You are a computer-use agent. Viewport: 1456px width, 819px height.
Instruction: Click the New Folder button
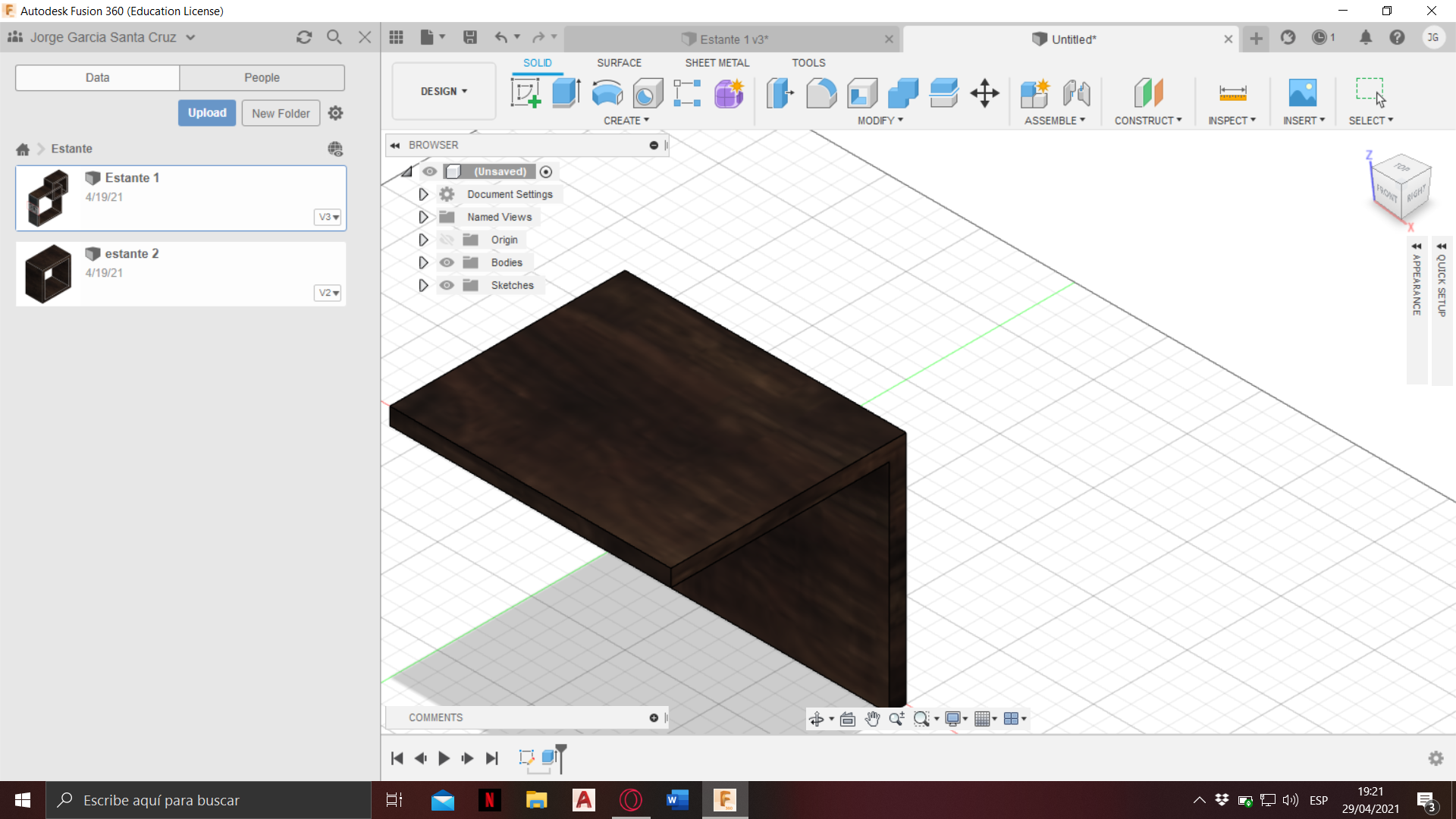(x=281, y=113)
